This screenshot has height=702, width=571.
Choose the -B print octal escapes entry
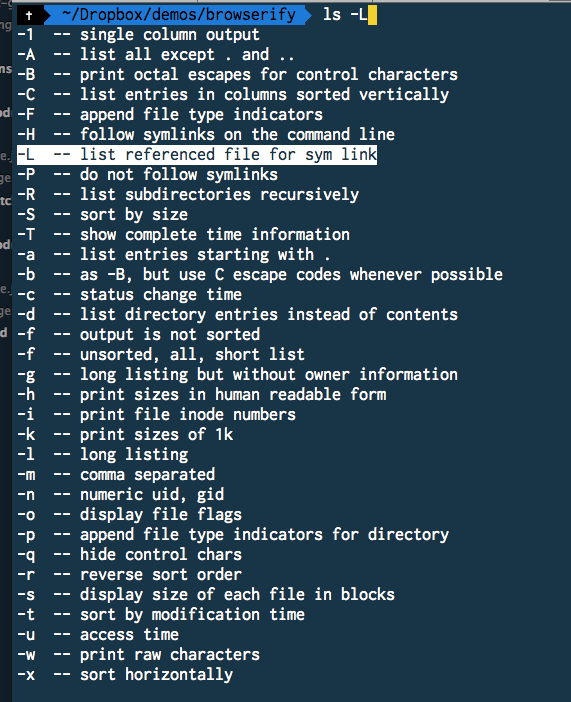pos(237,75)
